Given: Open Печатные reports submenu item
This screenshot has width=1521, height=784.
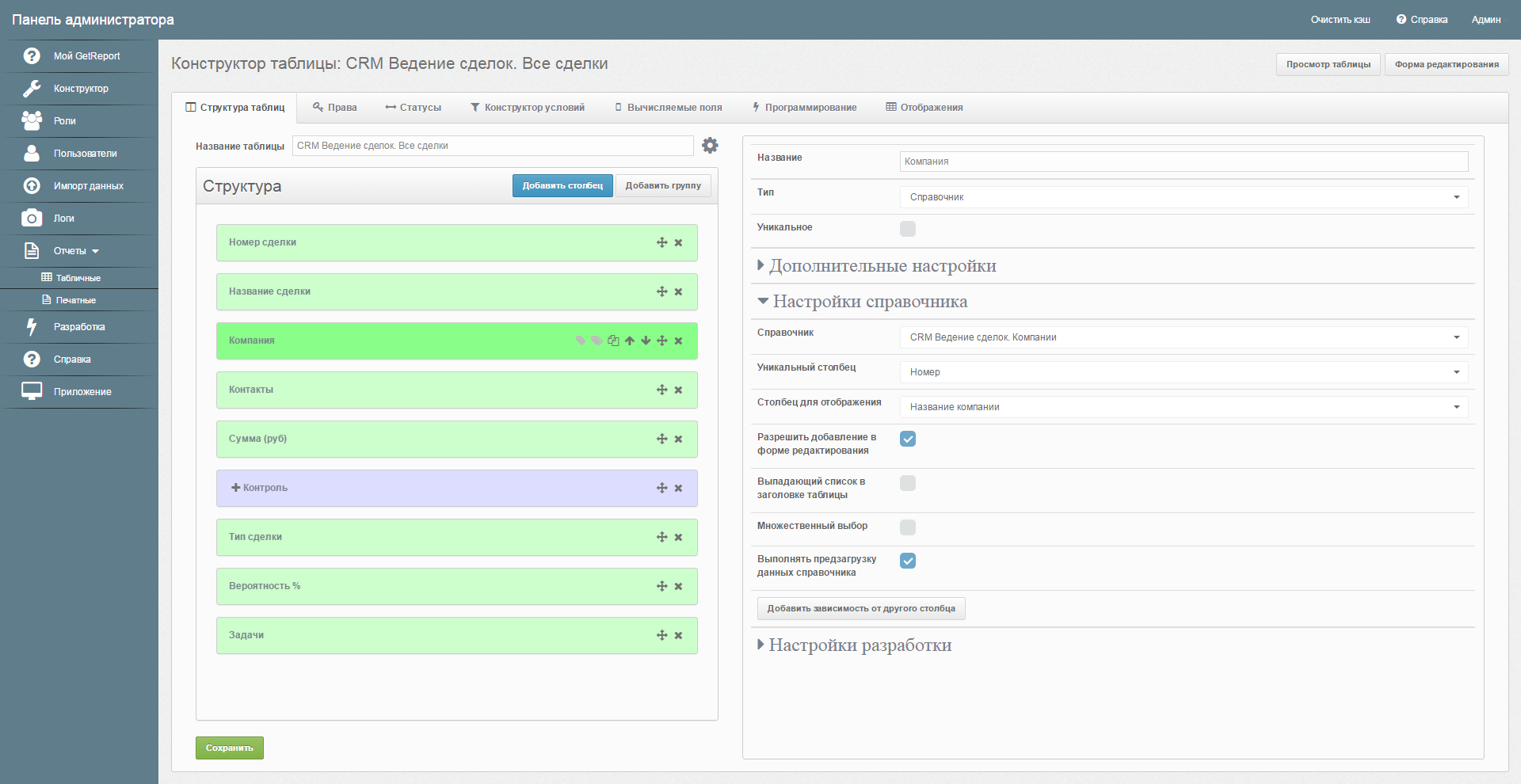Looking at the screenshot, I should (x=69, y=300).
